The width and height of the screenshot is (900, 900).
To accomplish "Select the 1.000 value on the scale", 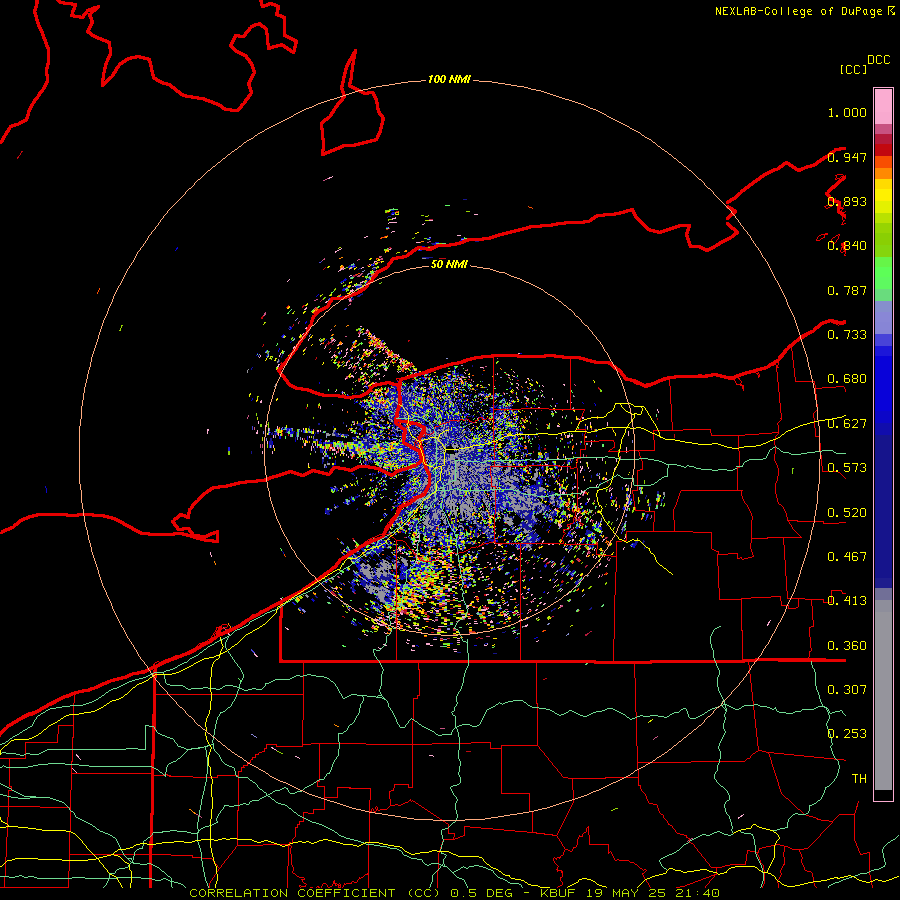I will [x=847, y=112].
